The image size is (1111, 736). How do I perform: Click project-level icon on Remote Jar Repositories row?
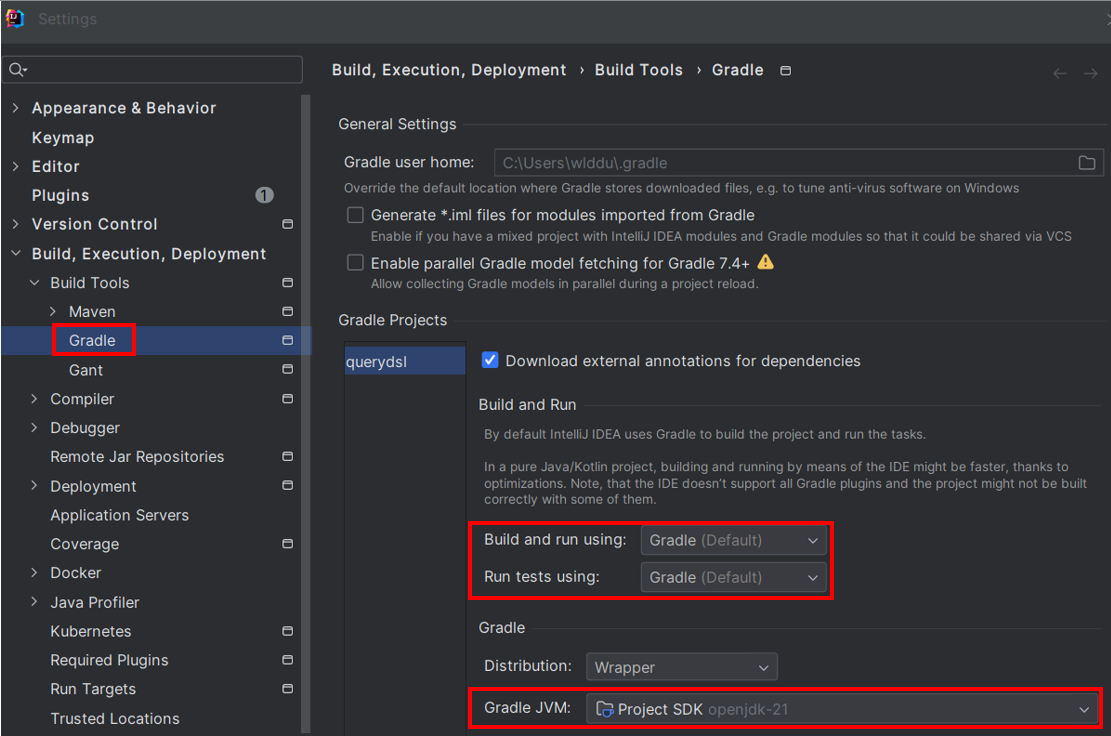(288, 456)
